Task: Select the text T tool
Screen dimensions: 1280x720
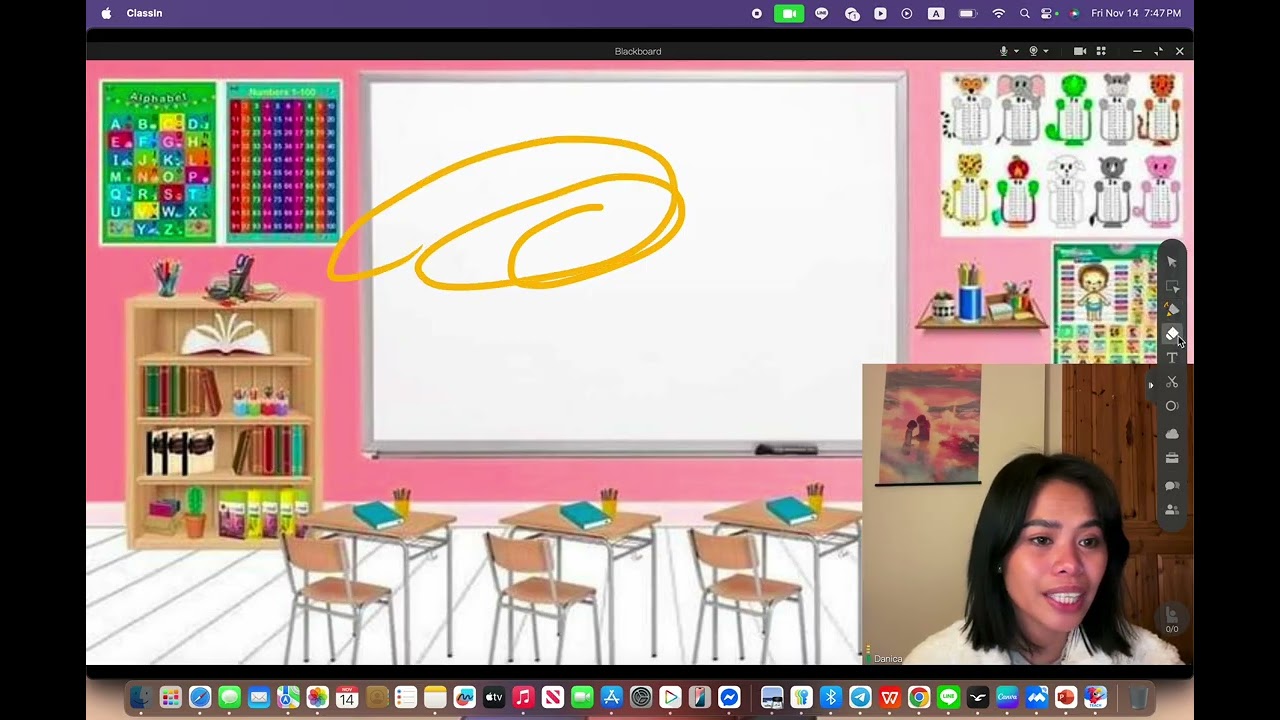Action: coord(1172,358)
